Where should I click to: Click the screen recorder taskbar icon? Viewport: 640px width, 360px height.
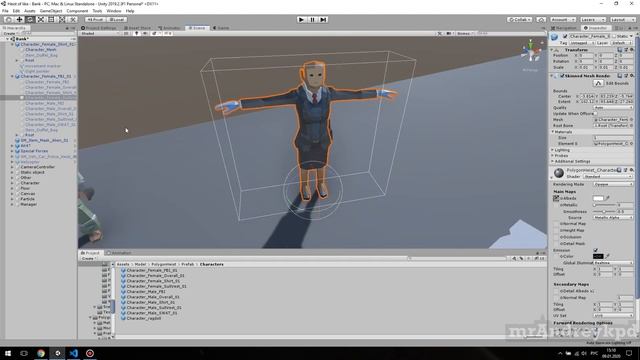click(x=90, y=353)
